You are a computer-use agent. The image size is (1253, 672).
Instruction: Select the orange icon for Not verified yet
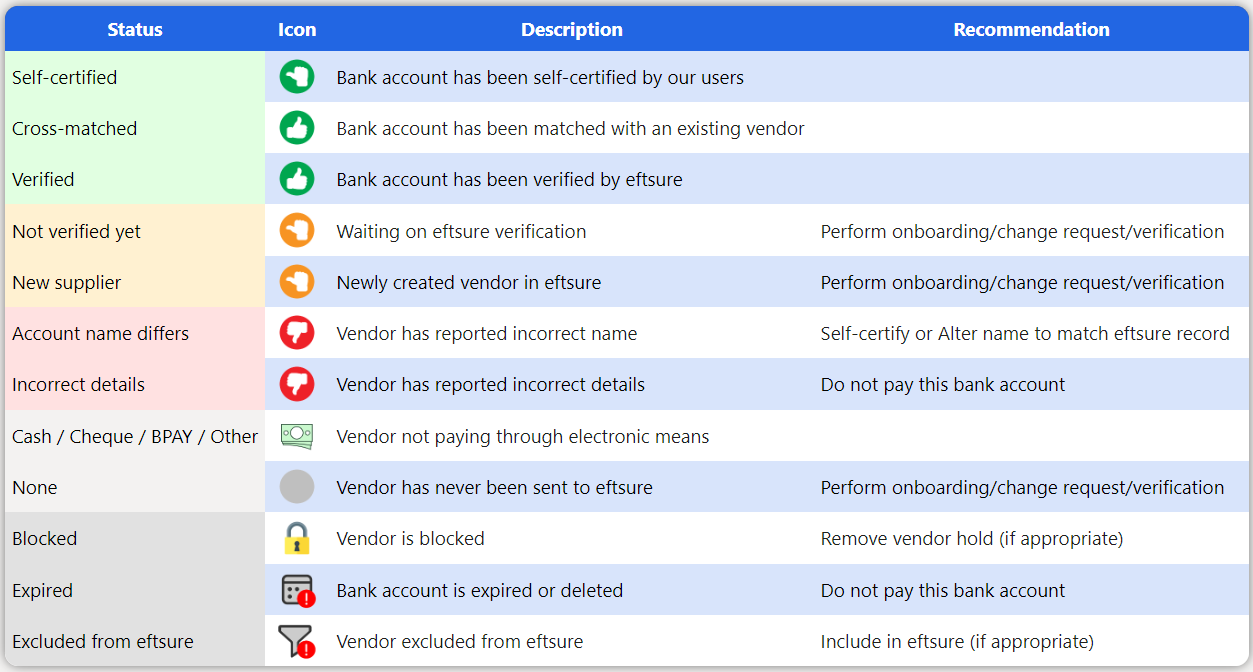[x=297, y=231]
